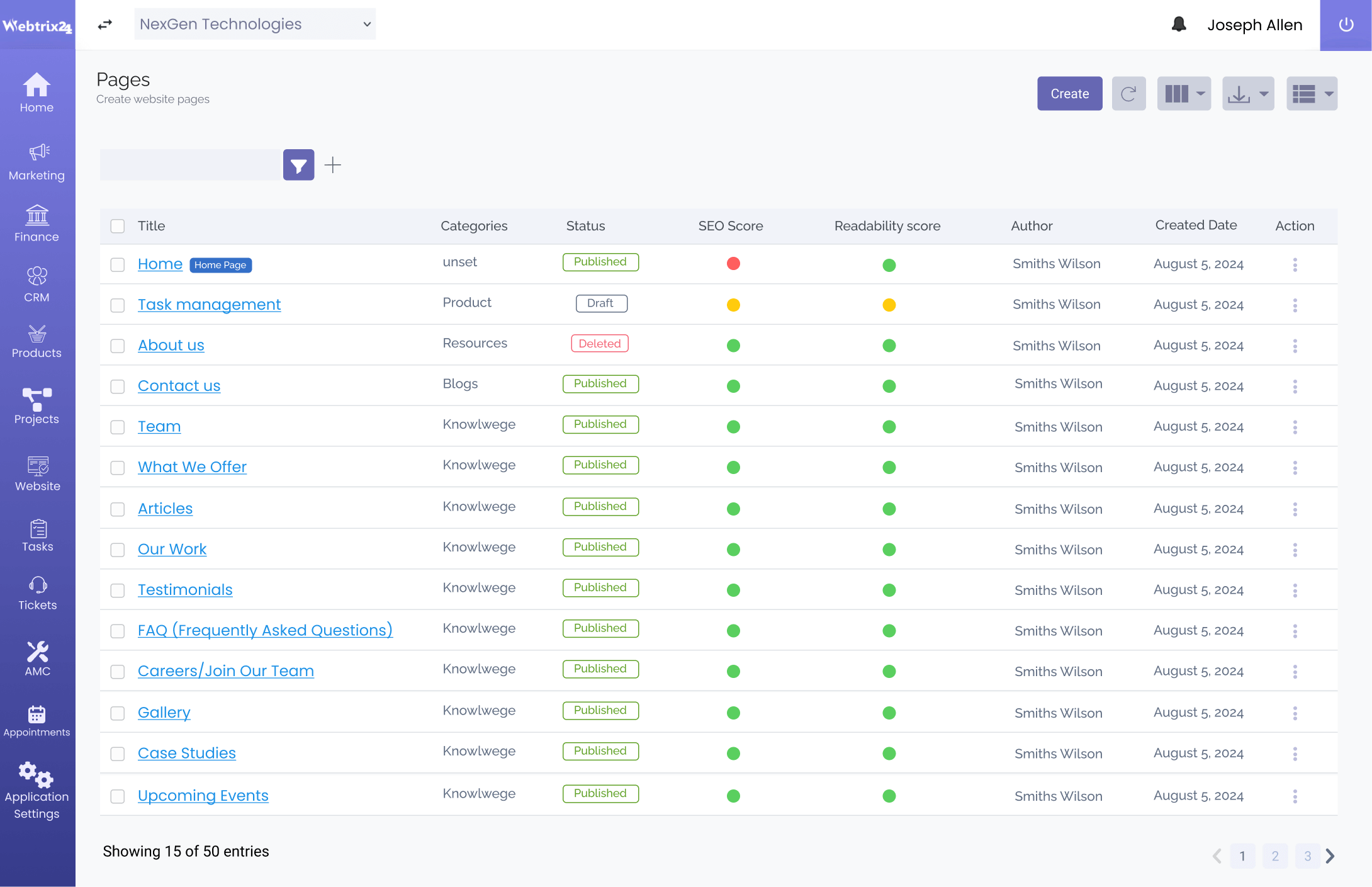
Task: Open action menu for About us row
Action: click(1295, 346)
